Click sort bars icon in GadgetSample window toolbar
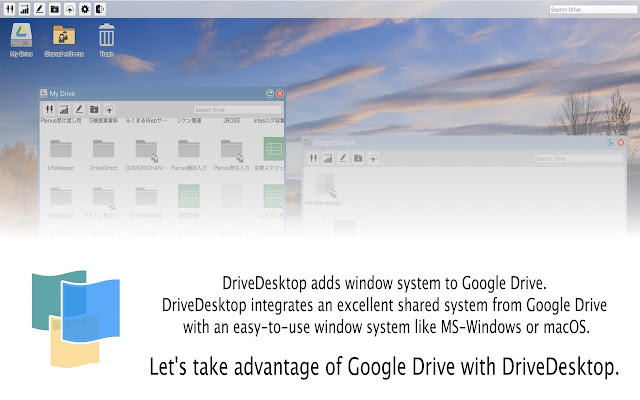Image resolution: width=640 pixels, height=400 pixels. [328, 158]
